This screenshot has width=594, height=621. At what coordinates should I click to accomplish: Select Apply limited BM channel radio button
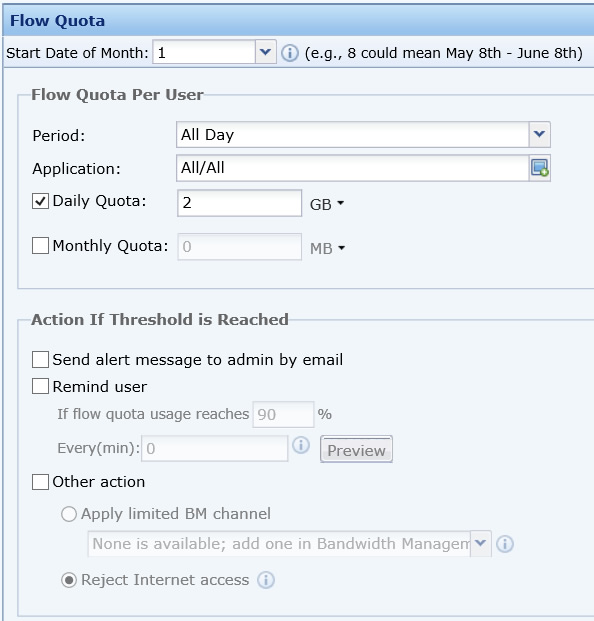click(69, 514)
